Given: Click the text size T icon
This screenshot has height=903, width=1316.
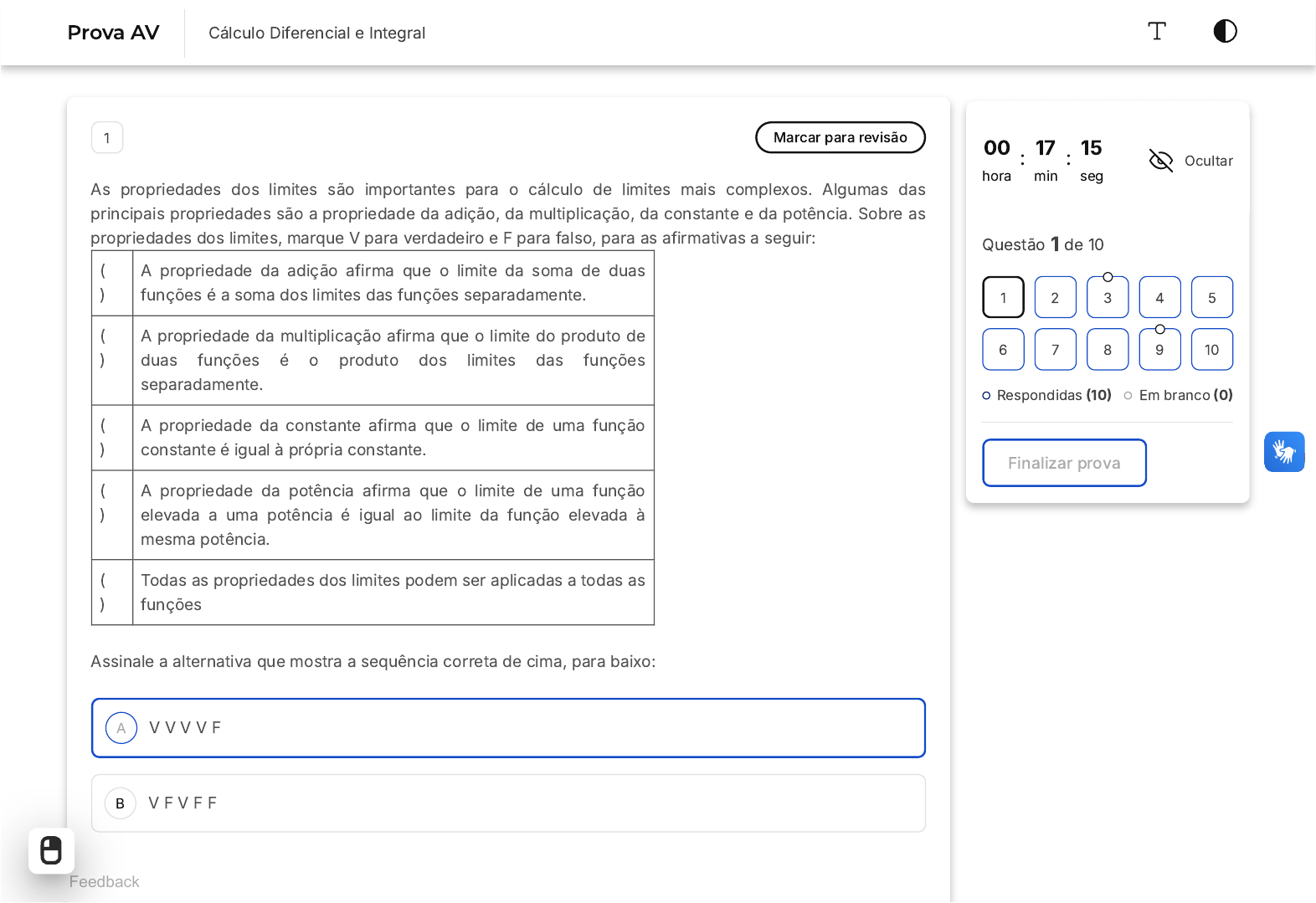Looking at the screenshot, I should [1156, 32].
